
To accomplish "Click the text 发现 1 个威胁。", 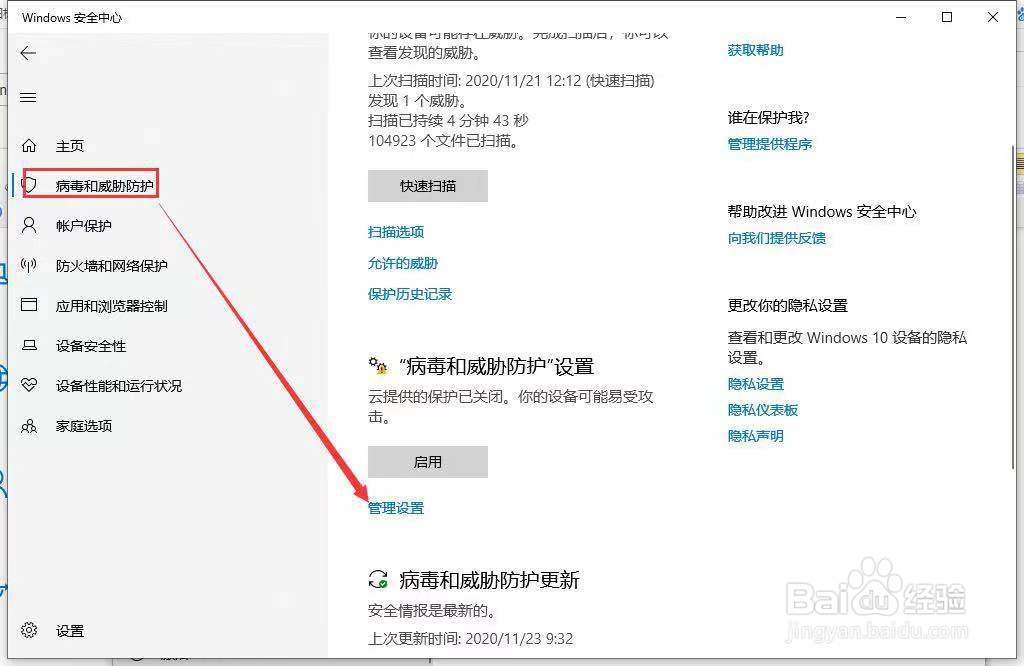I will coord(418,101).
